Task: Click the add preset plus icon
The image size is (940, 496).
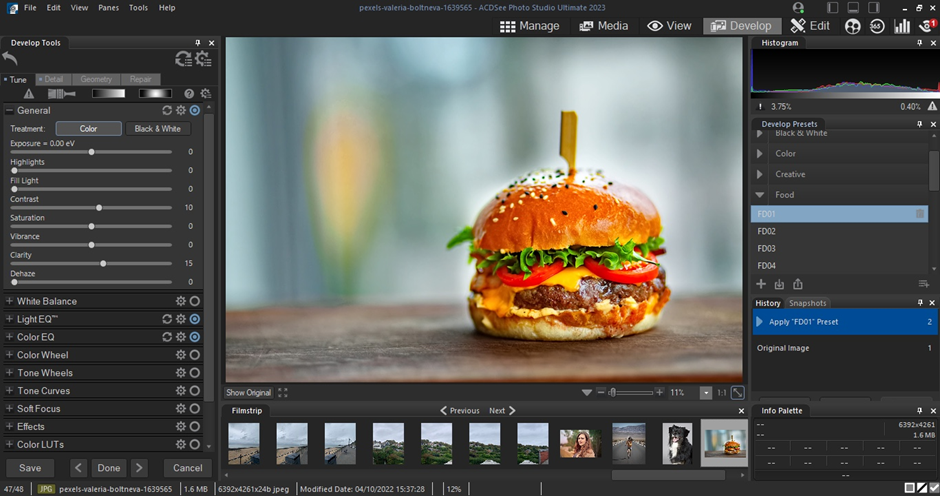Action: [x=761, y=285]
